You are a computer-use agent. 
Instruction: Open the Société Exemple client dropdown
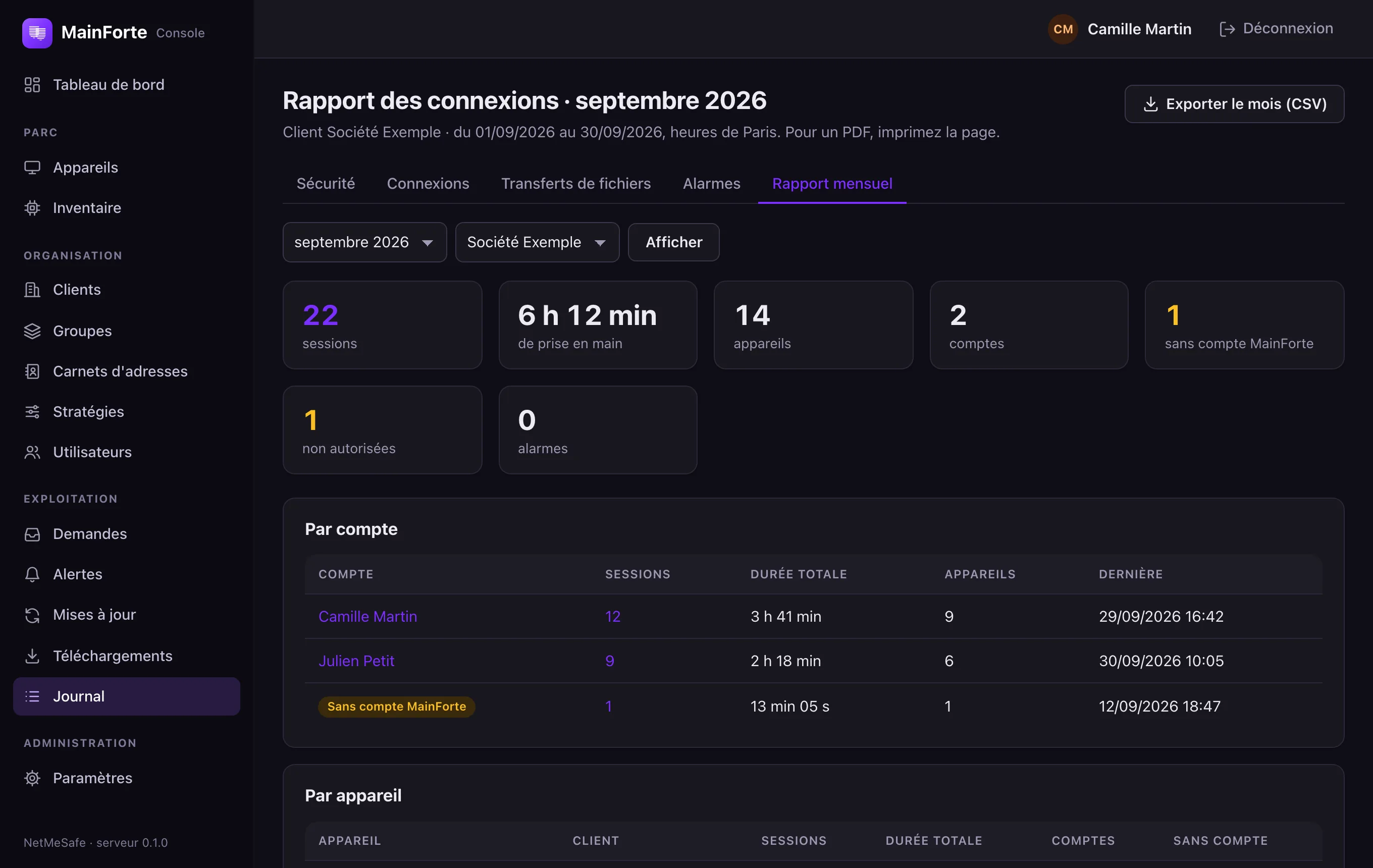537,242
